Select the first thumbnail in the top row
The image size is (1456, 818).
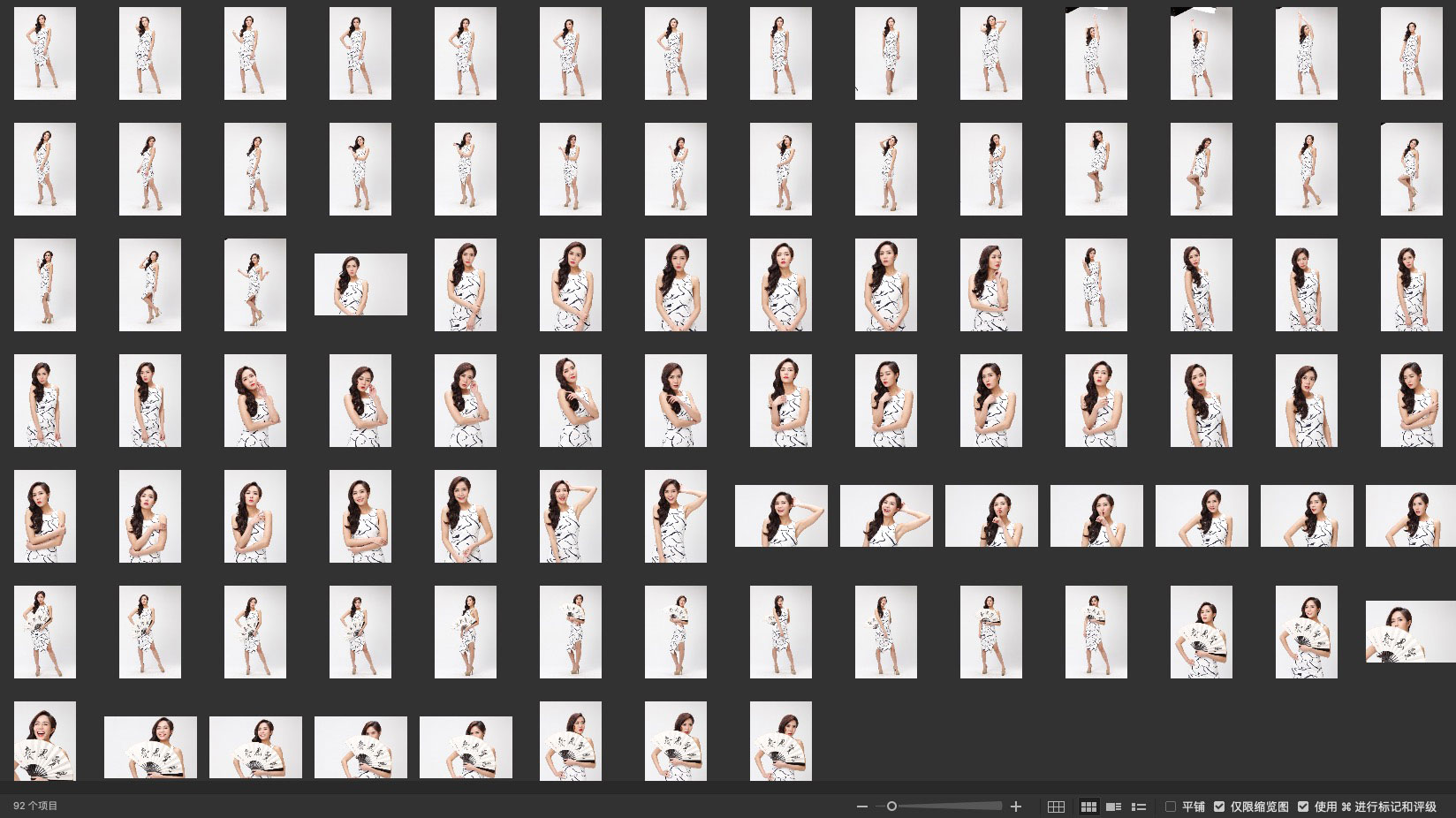(45, 54)
